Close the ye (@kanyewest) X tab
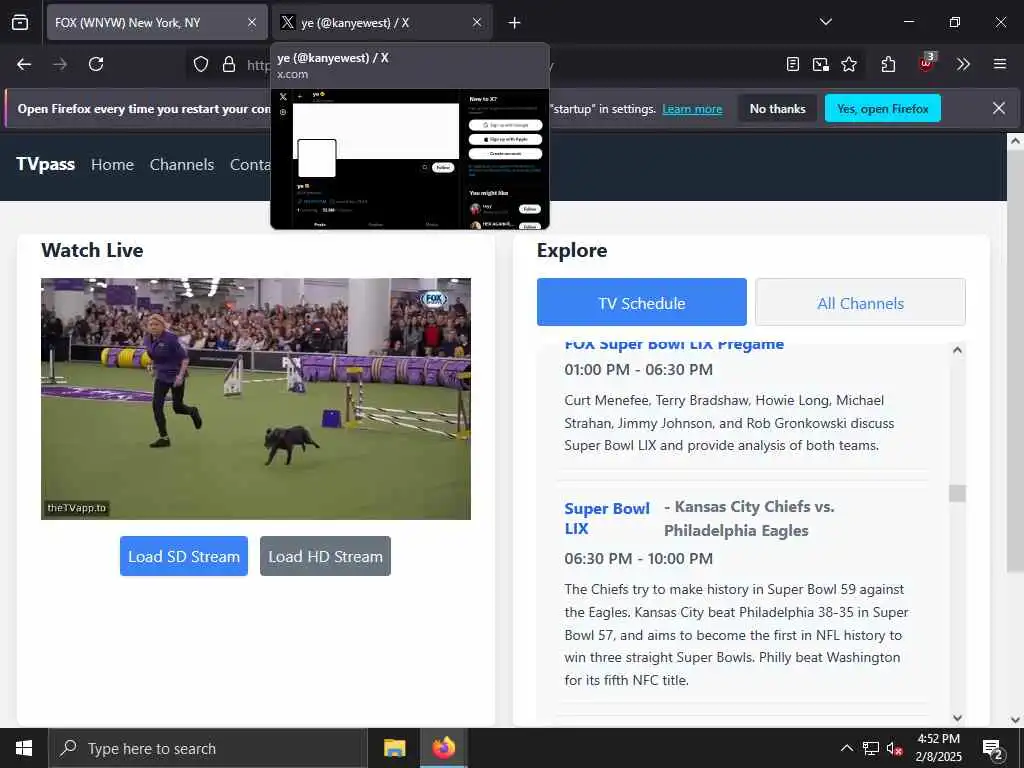Image resolution: width=1024 pixels, height=768 pixels. 477,22
